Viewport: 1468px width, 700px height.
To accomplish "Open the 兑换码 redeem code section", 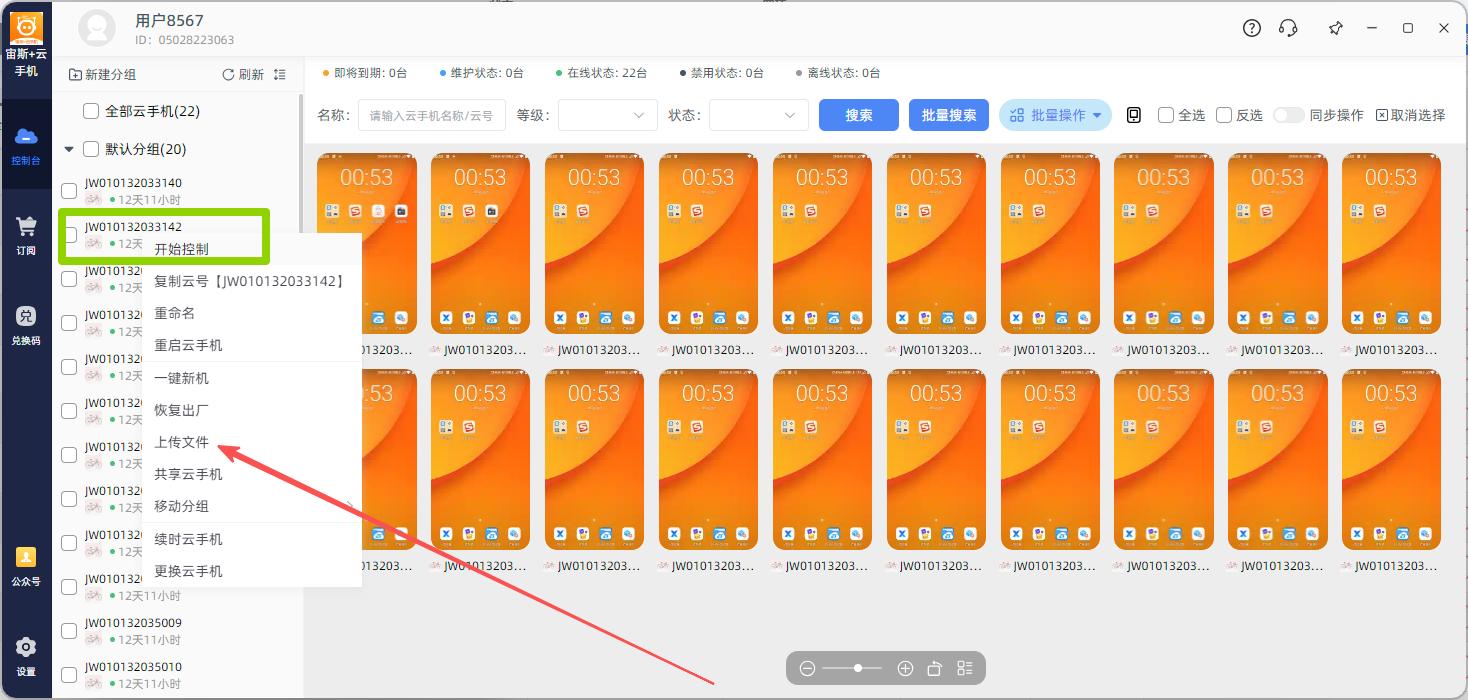I will (x=26, y=325).
